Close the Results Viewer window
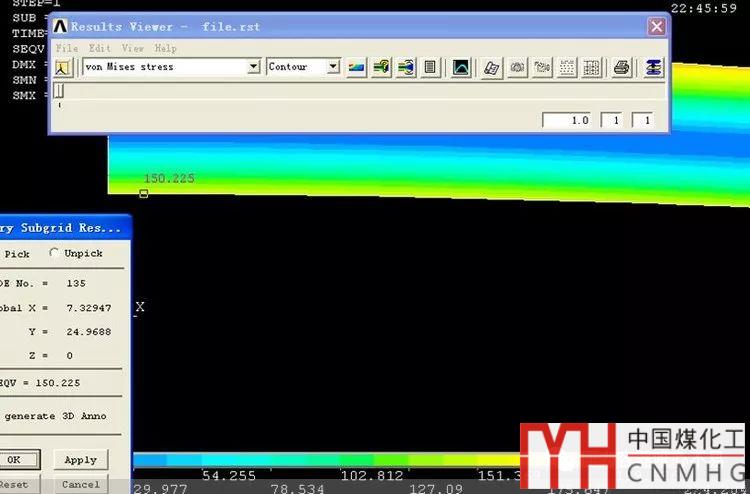Screen dimensions: 750x494 (x=656, y=27)
